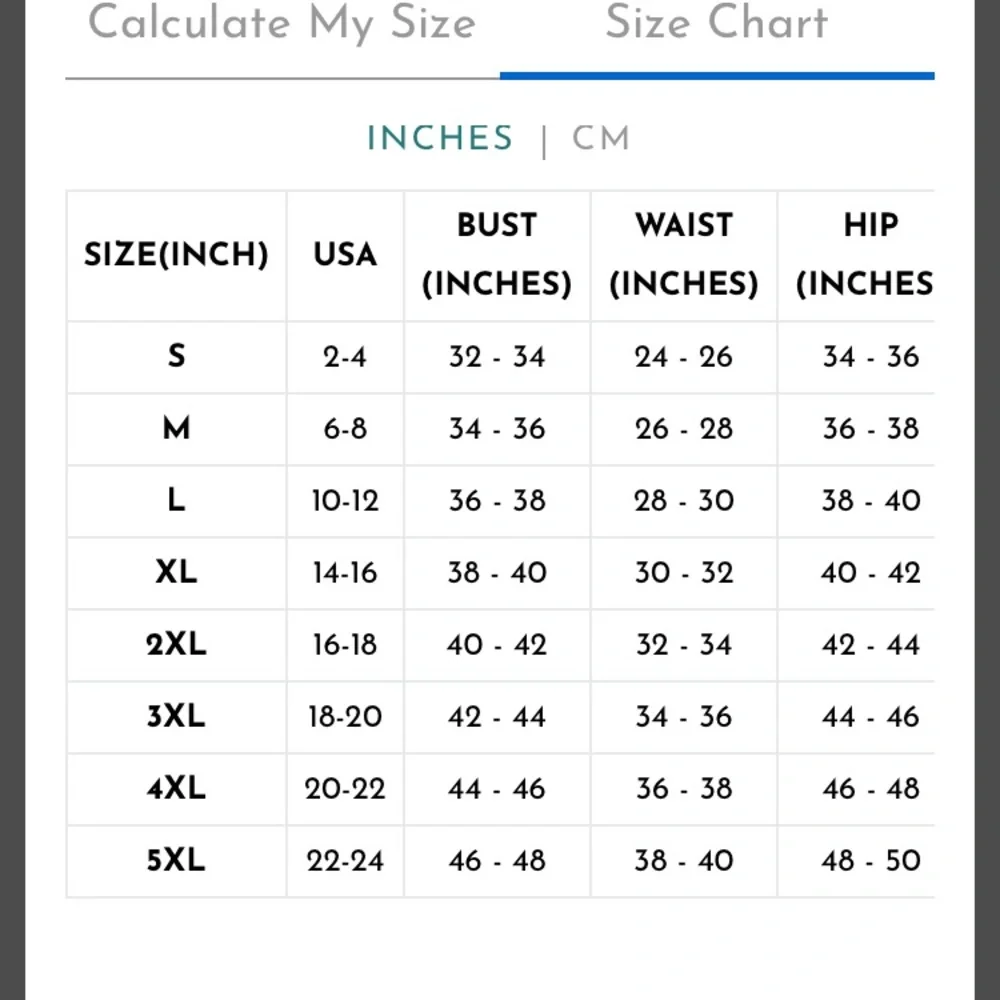Switch measurements to INCHES units

(439, 137)
